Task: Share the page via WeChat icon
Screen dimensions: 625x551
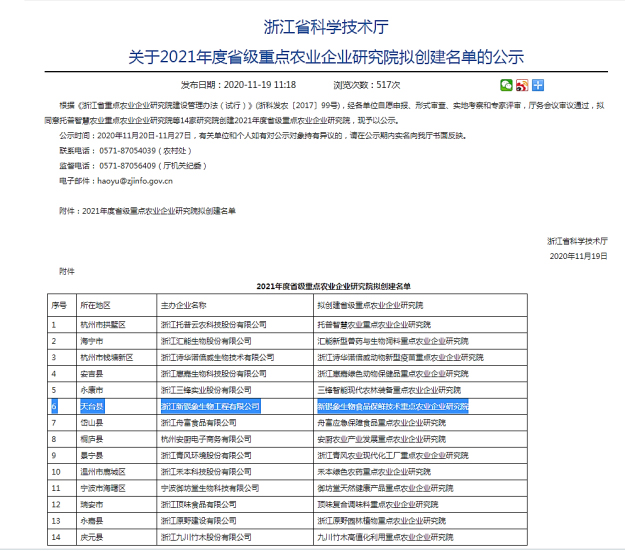Action: (507, 85)
